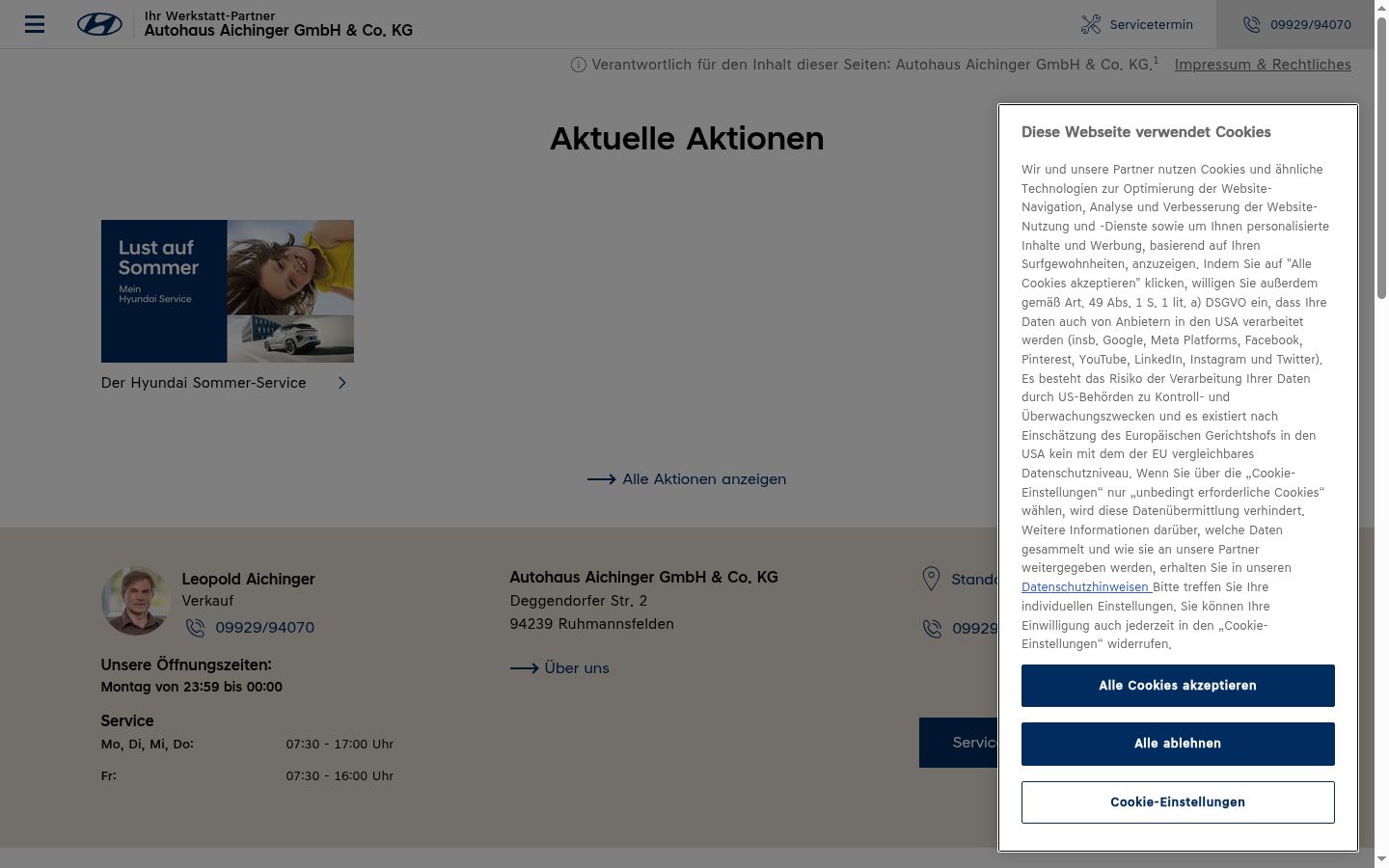Click the chevron next to Hyundai Sommer-Service
Screen dimensions: 1389x868
342,383
